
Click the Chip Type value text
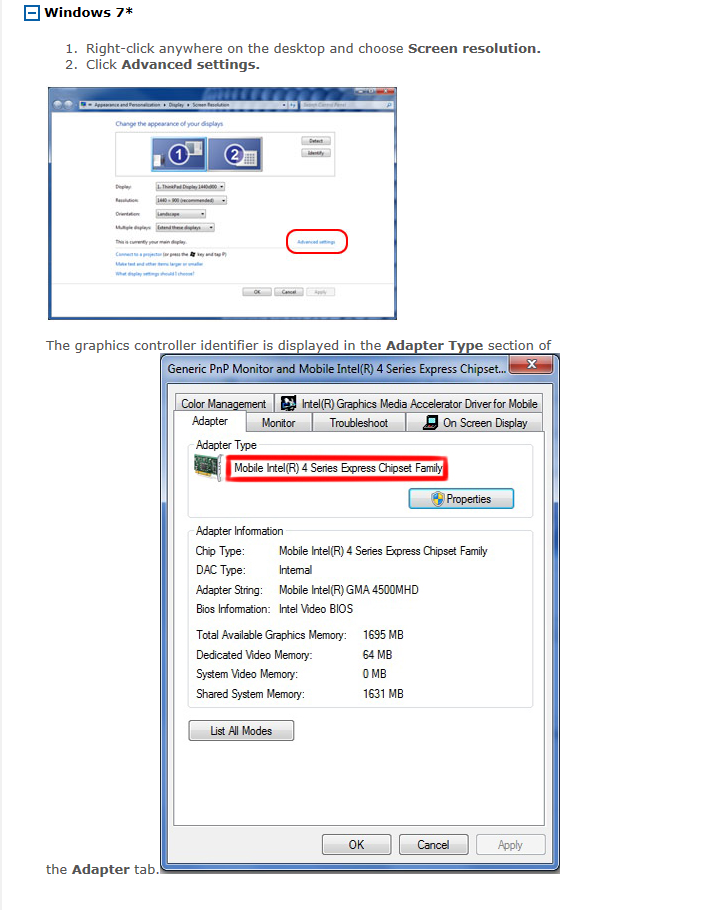383,551
